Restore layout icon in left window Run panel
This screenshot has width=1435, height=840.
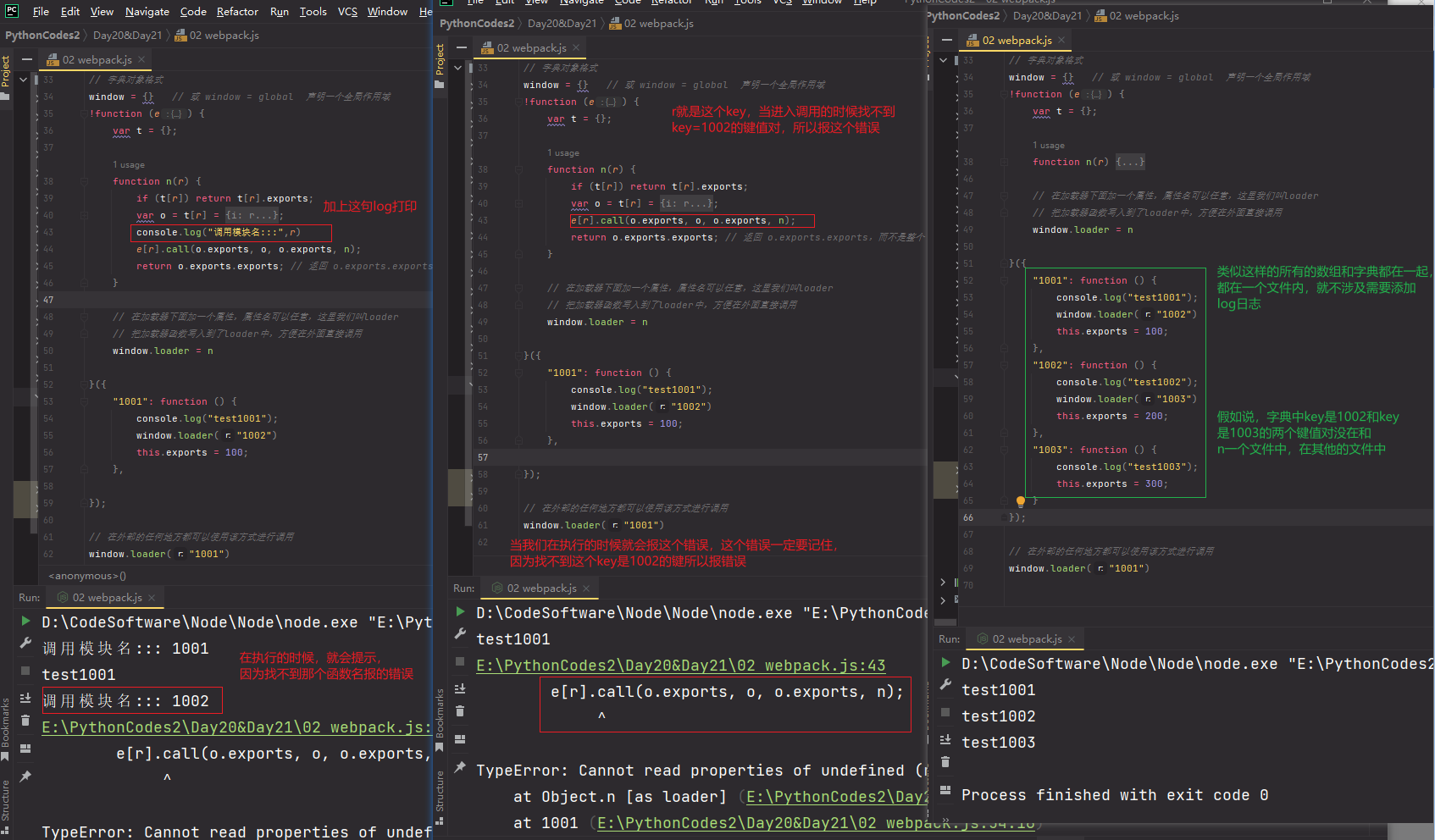point(25,749)
